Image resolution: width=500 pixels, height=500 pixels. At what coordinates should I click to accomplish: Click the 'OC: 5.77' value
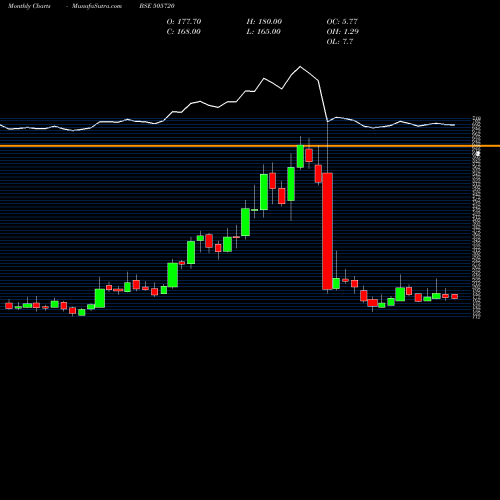[x=342, y=22]
